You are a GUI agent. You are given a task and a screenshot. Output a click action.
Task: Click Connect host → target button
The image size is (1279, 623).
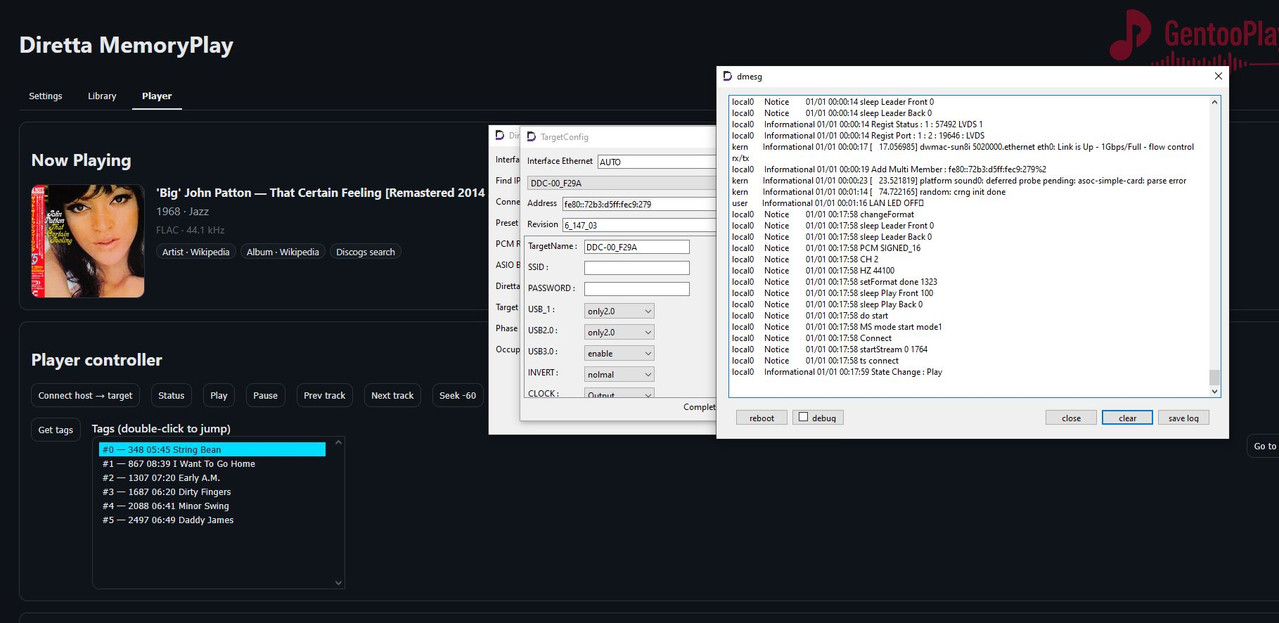(85, 395)
